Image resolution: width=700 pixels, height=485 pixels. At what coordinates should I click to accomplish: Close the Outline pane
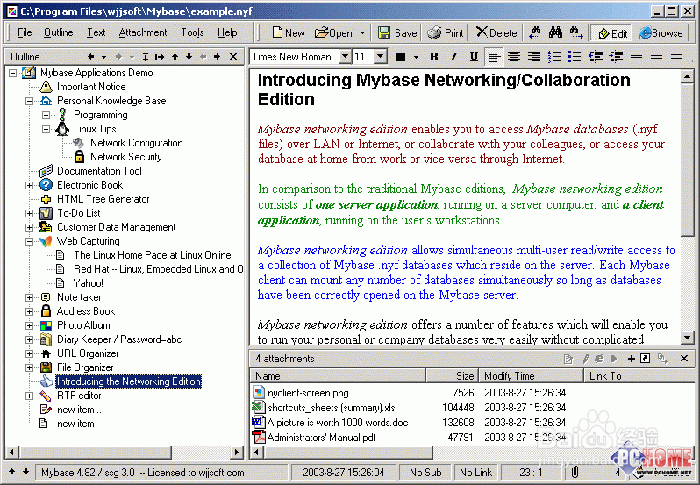(233, 56)
